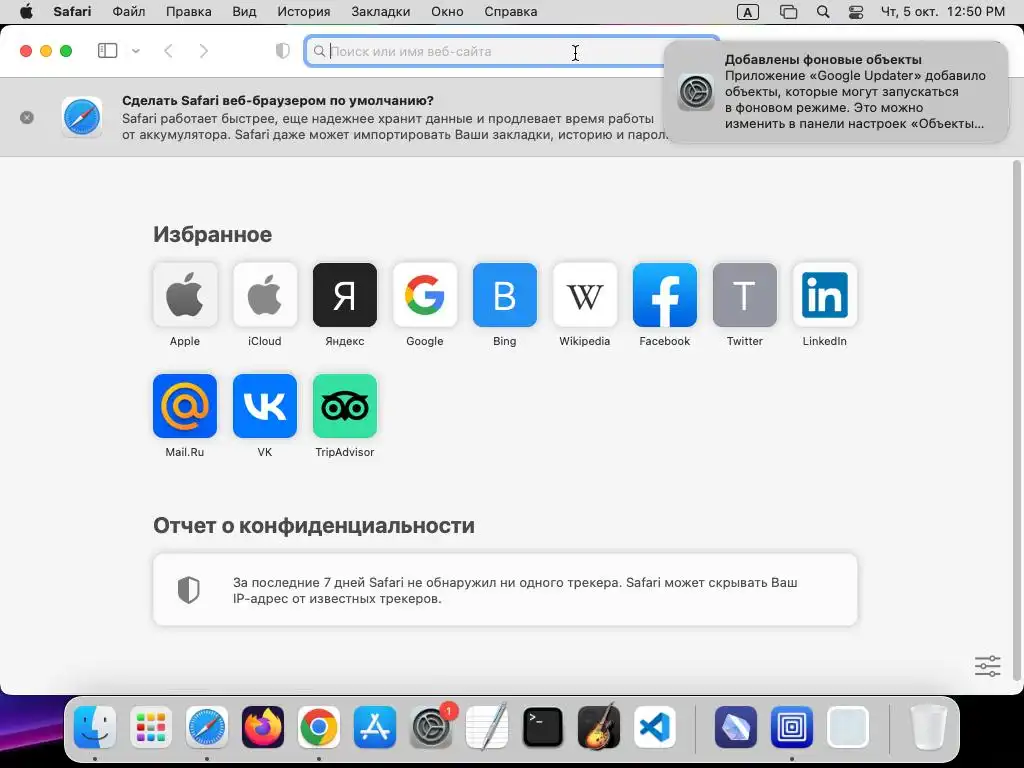Open the Mail.Ru favorite tile

coord(185,406)
